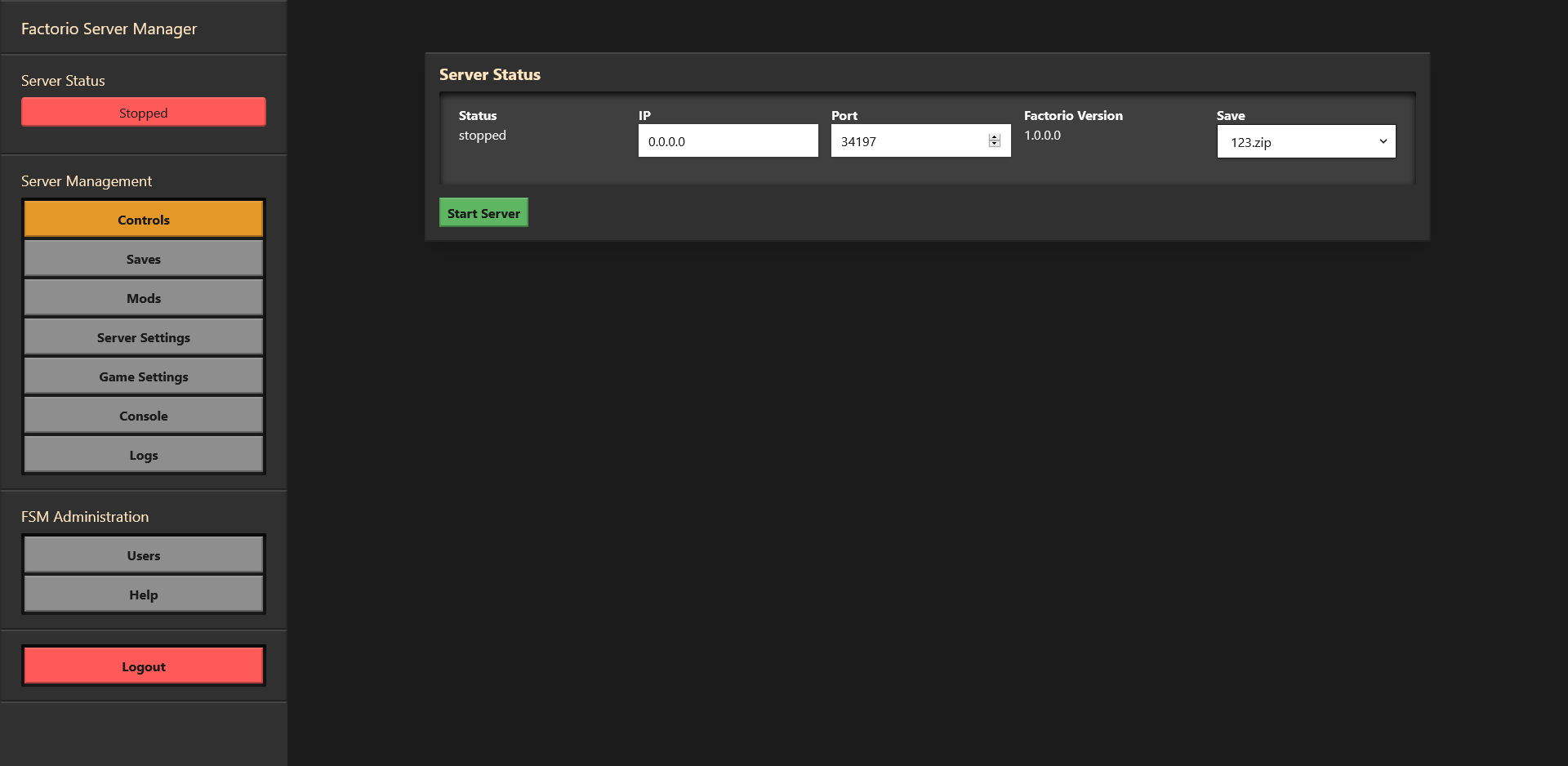Expand the Save dropdown showing 123.zip
The width and height of the screenshot is (1568, 766).
point(1307,141)
